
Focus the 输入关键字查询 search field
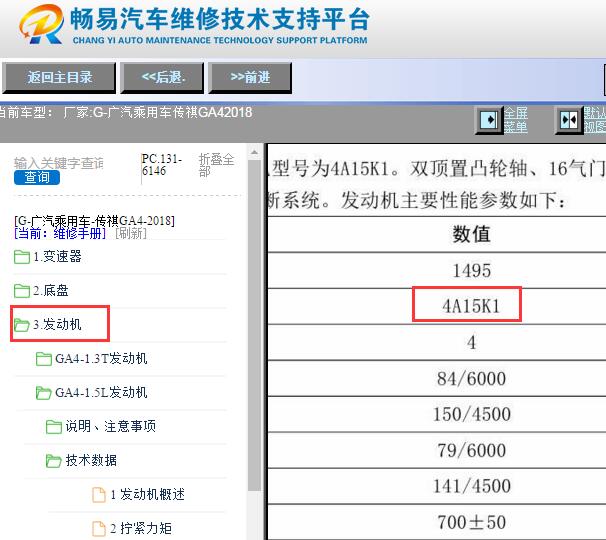59,163
